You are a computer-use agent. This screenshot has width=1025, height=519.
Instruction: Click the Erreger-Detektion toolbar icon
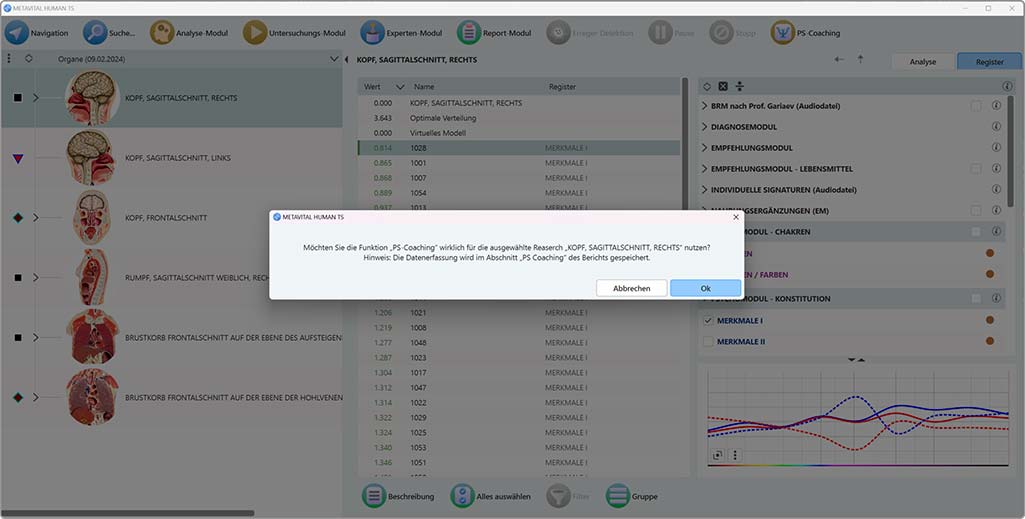559,33
